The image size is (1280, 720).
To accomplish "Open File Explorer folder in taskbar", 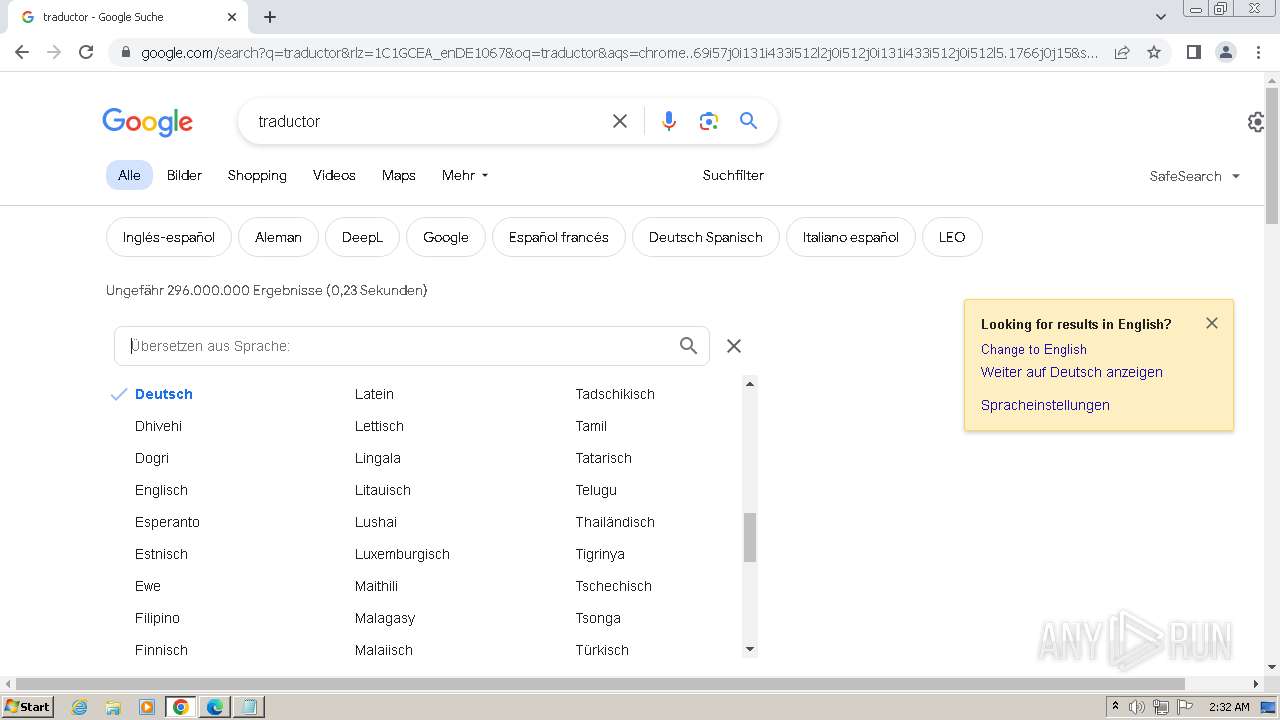I will tap(113, 707).
